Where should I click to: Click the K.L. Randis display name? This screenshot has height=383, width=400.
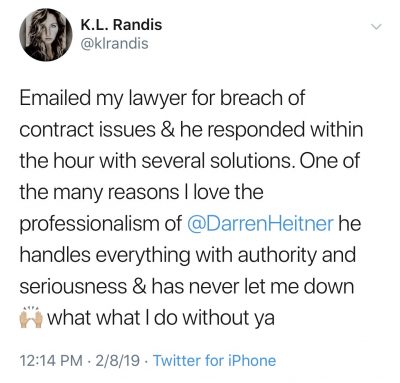(x=121, y=25)
